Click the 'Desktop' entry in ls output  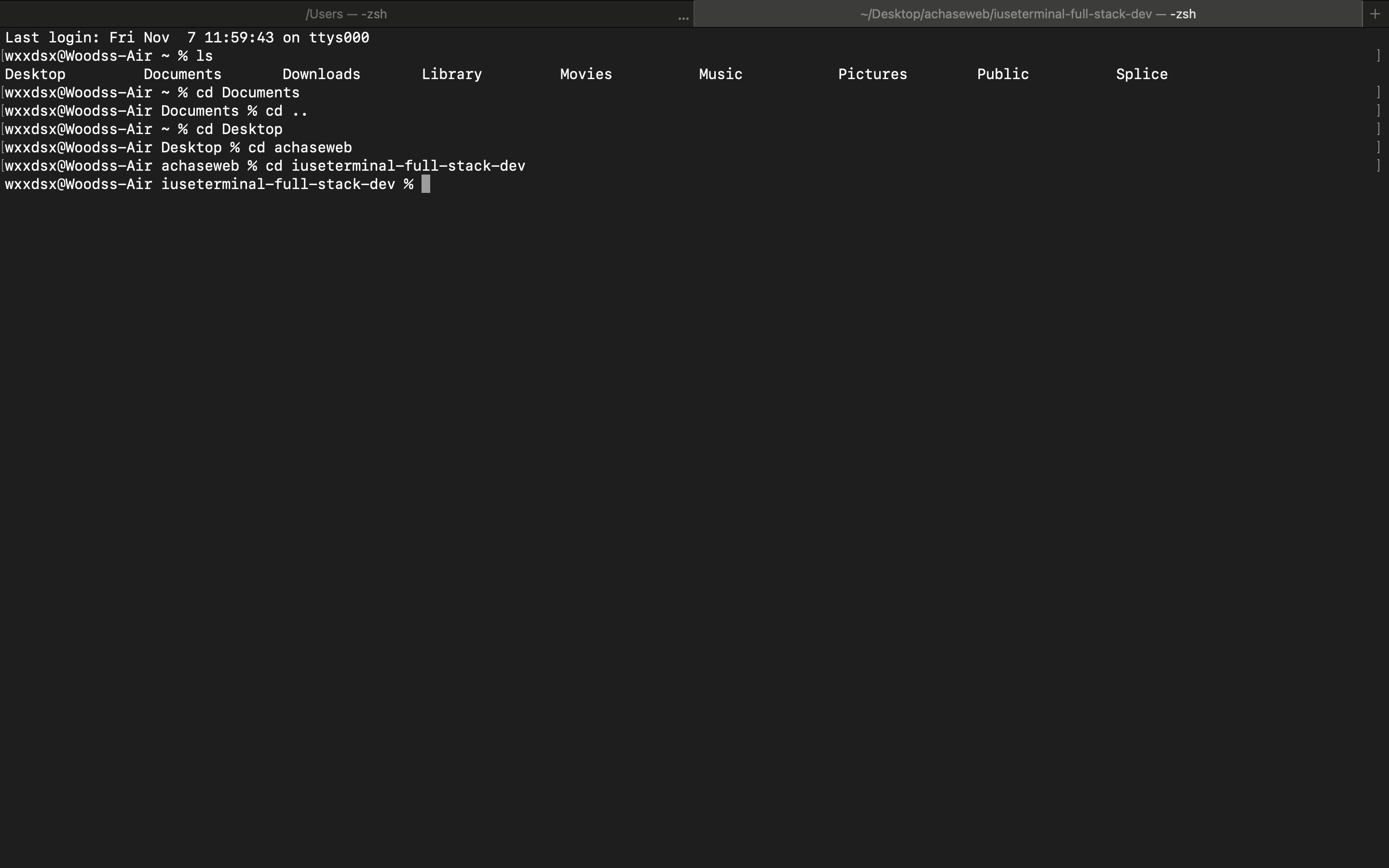(x=35, y=74)
